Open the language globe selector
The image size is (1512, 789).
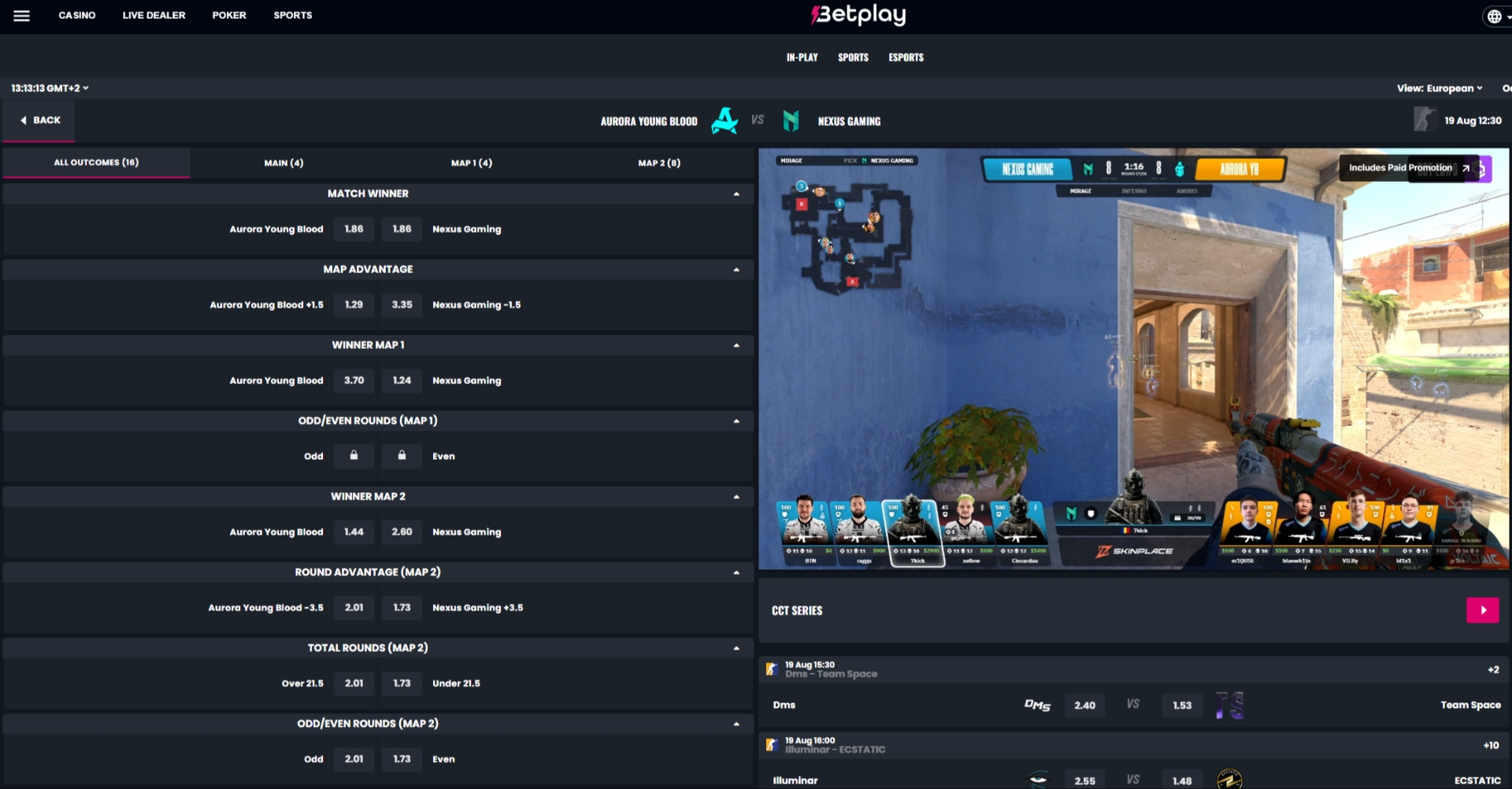(x=1494, y=16)
